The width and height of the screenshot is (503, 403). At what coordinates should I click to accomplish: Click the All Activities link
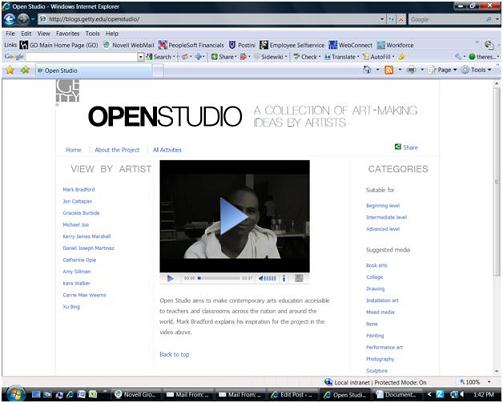[x=167, y=150]
